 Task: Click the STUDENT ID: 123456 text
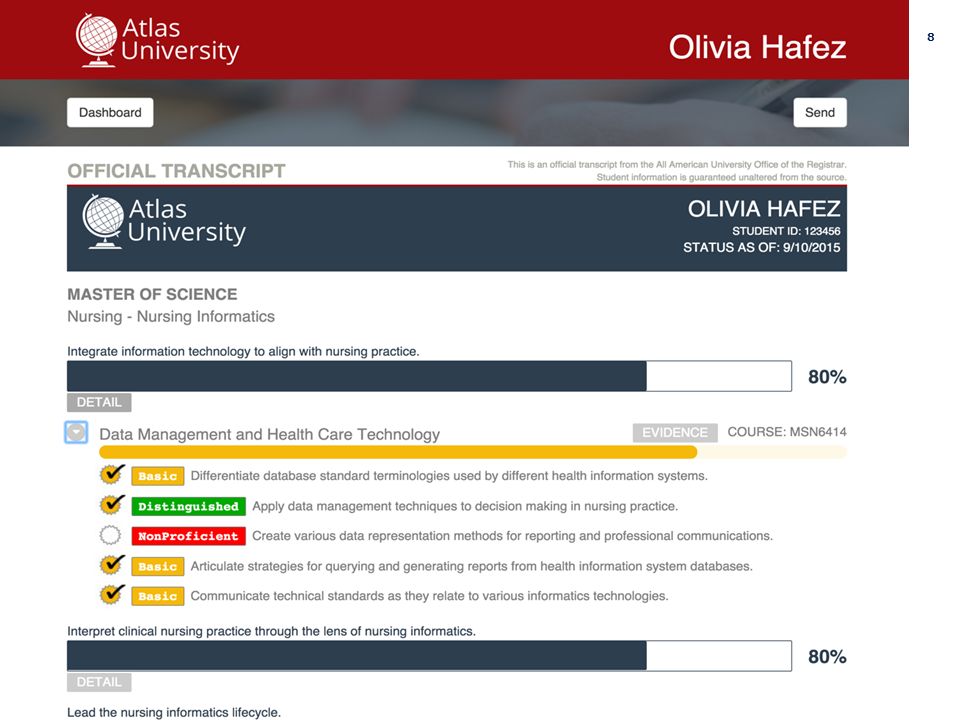pos(786,231)
